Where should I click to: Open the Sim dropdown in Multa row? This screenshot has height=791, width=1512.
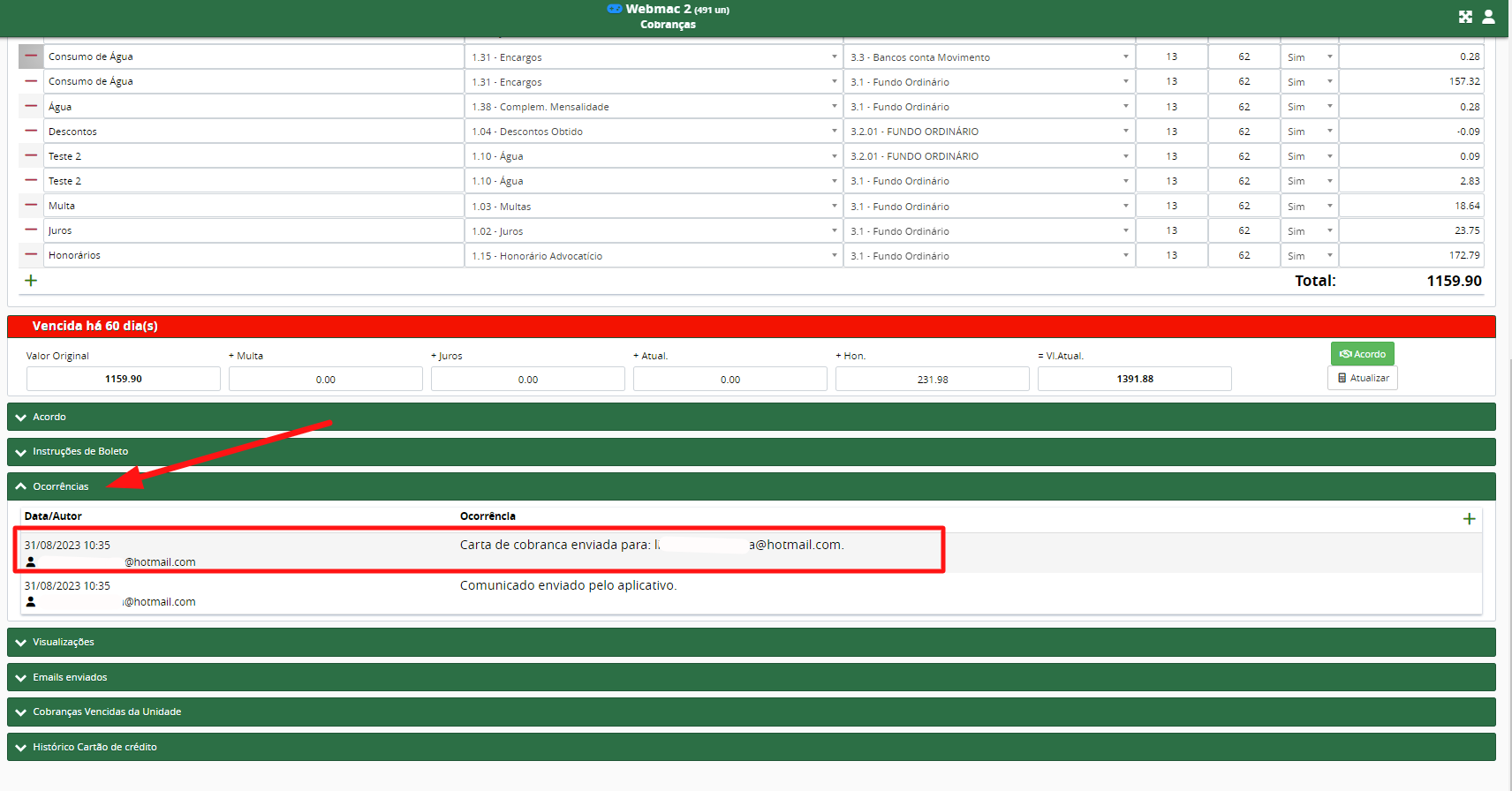point(1309,206)
